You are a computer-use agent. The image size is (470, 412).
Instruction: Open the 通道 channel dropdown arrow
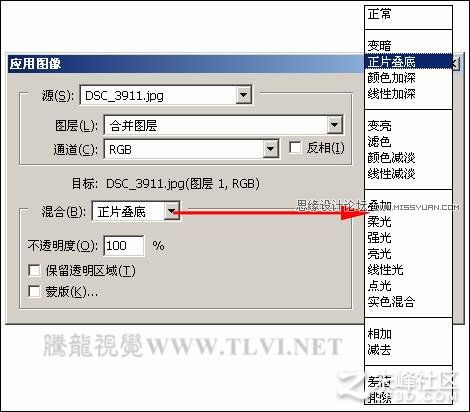click(x=271, y=149)
